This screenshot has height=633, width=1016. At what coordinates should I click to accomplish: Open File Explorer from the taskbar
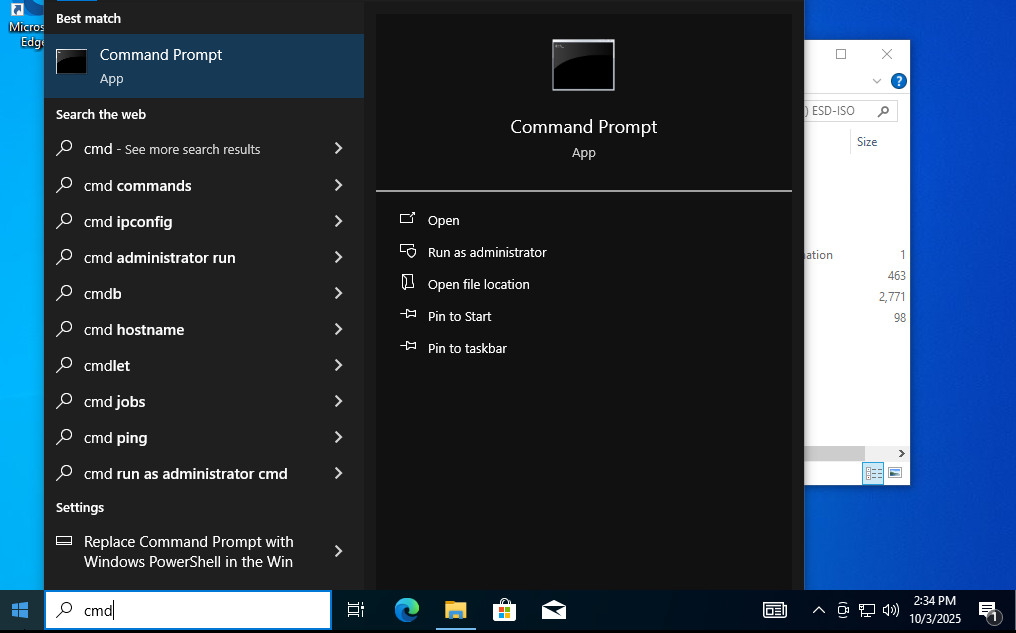click(456, 610)
